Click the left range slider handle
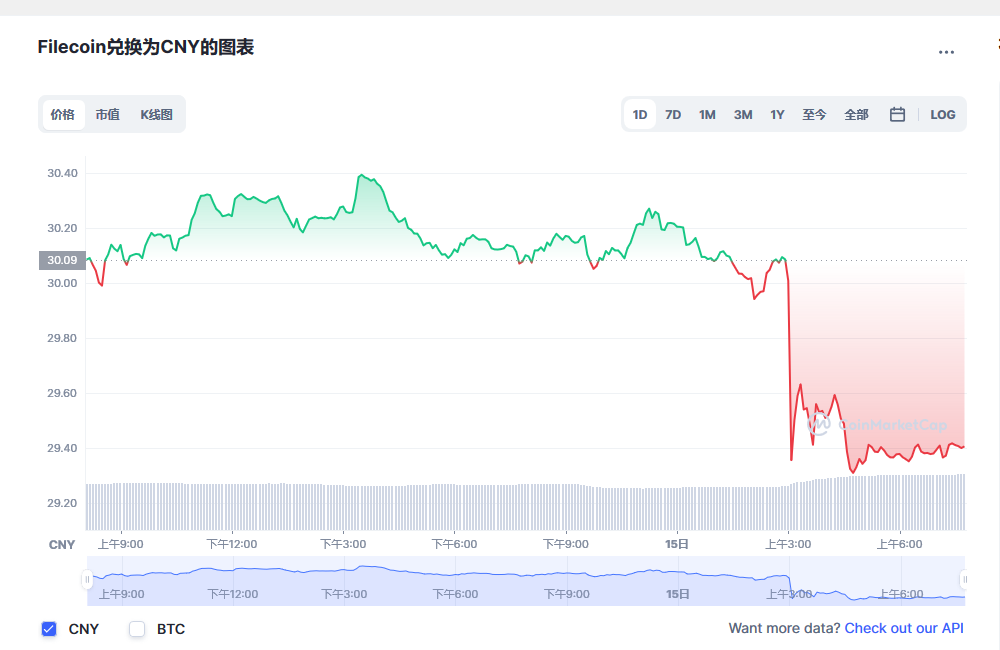The image size is (1000, 650). tap(87, 579)
